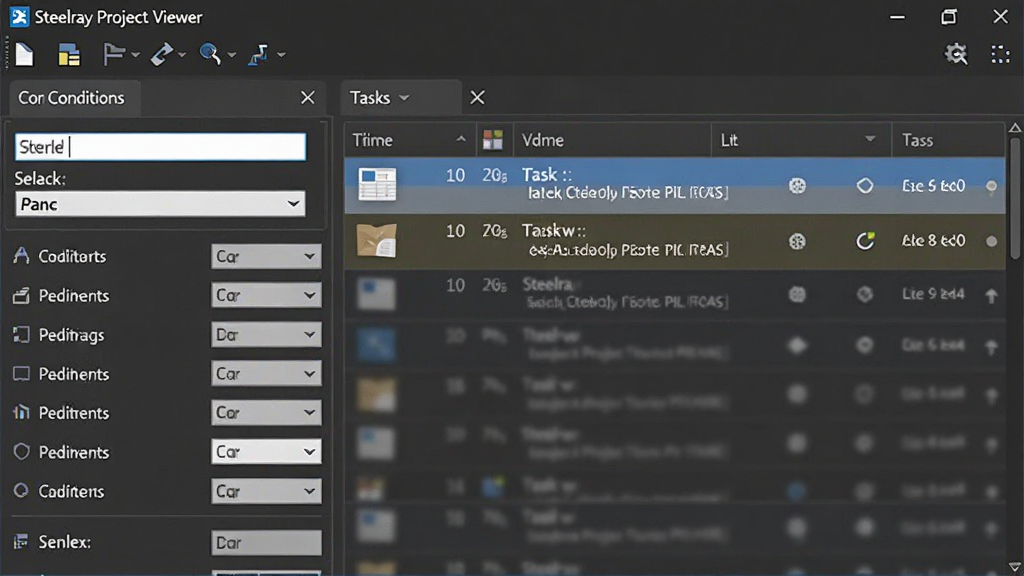Click the up arrow in Steelra row
The height and width of the screenshot is (576, 1024).
click(991, 296)
